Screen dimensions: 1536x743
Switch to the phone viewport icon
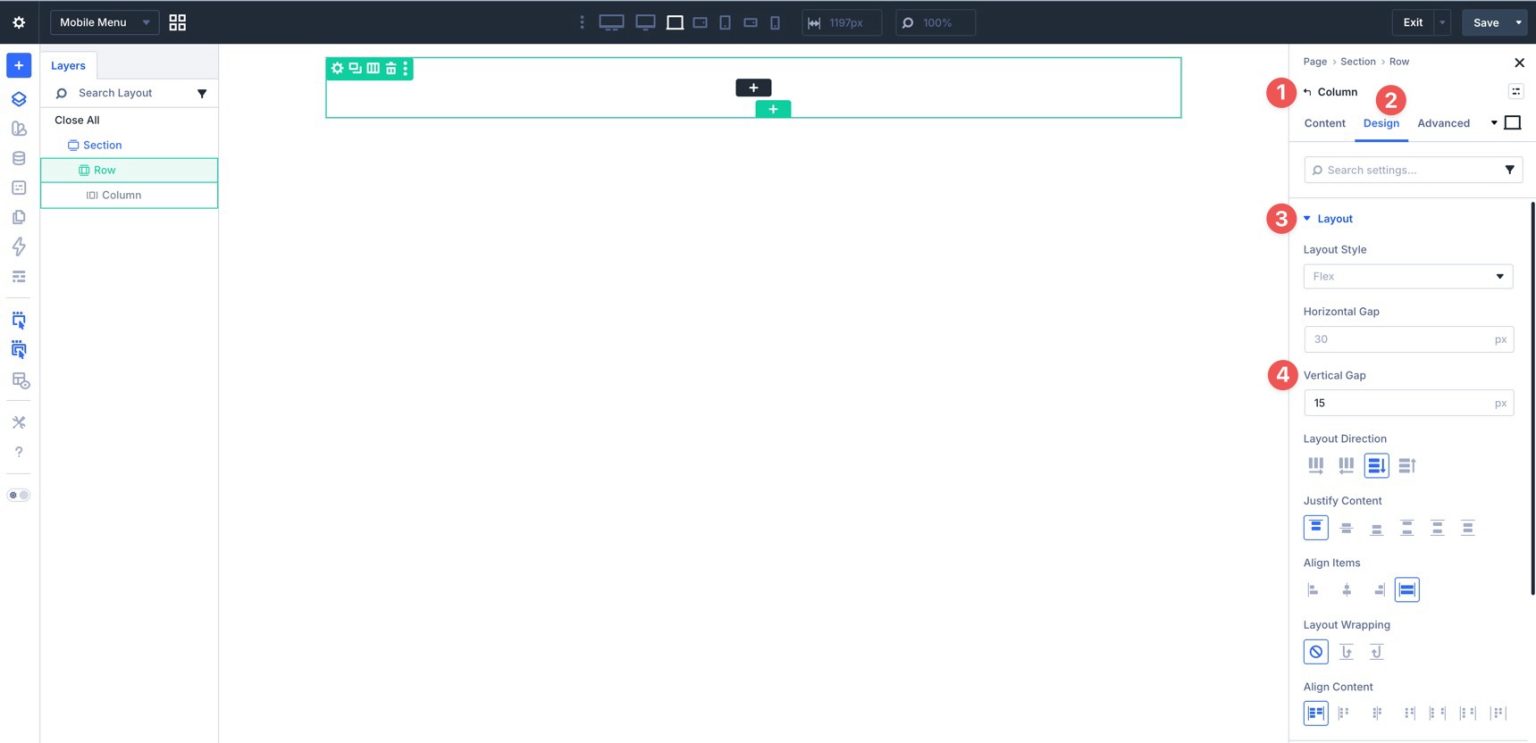[775, 22]
